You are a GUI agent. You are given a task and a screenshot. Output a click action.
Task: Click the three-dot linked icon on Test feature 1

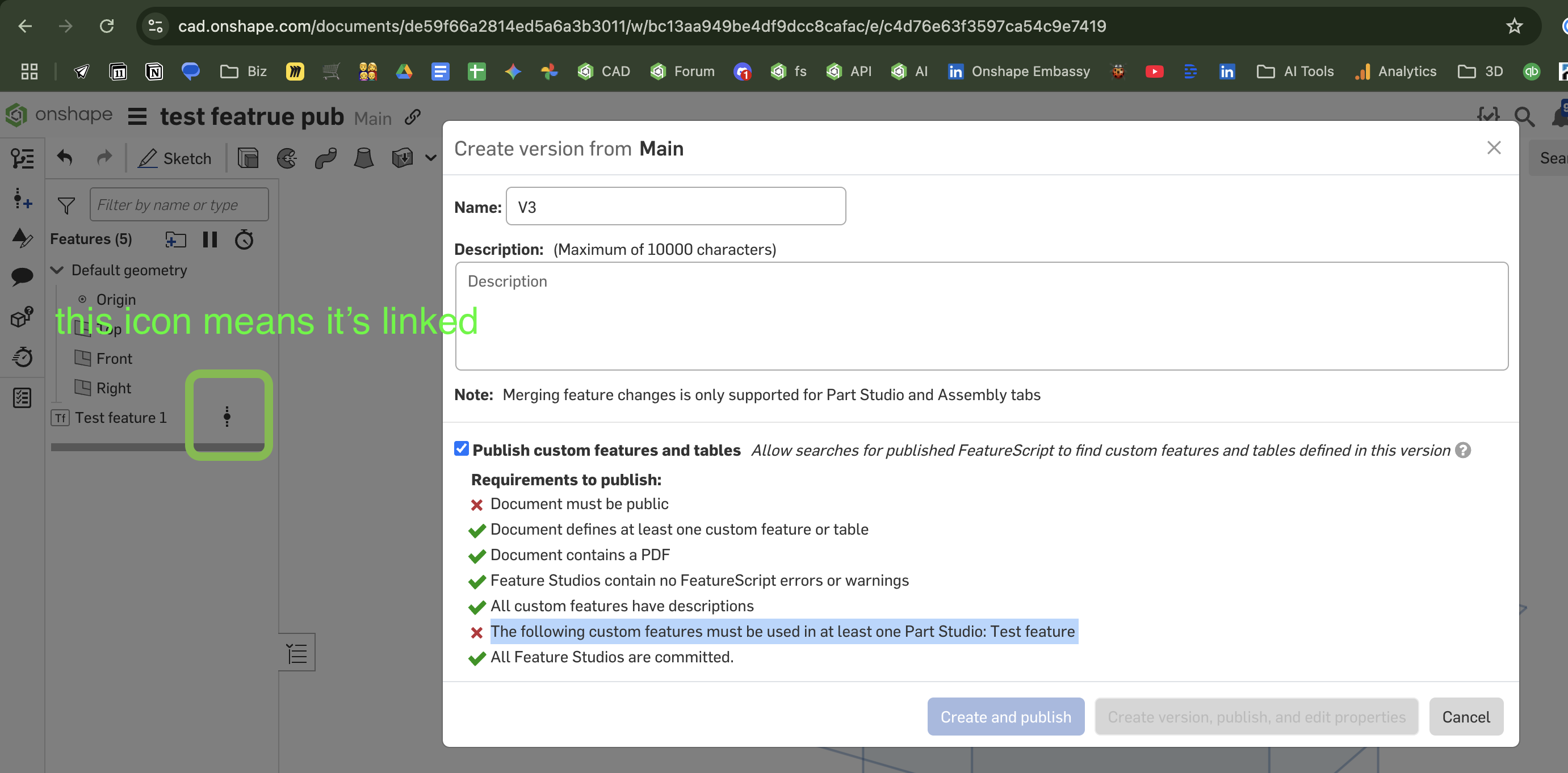point(227,417)
